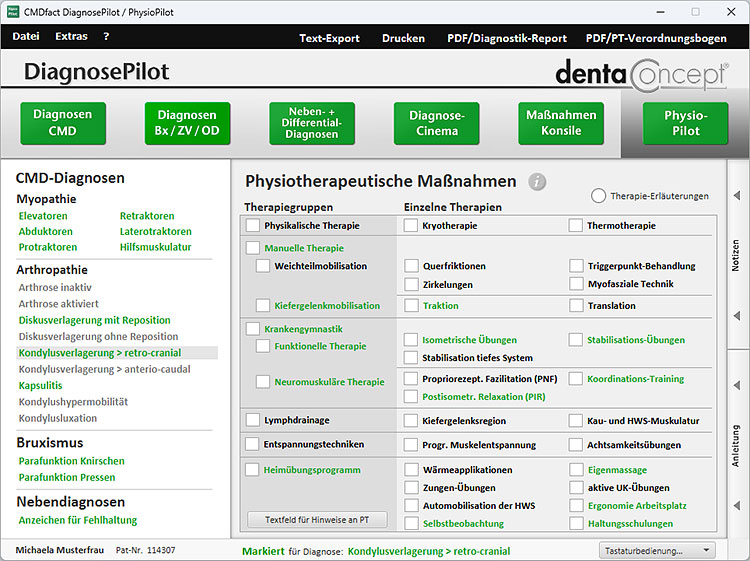The width and height of the screenshot is (750, 561).
Task: Check the Haltungsschulungen checkbox
Action: [x=576, y=523]
